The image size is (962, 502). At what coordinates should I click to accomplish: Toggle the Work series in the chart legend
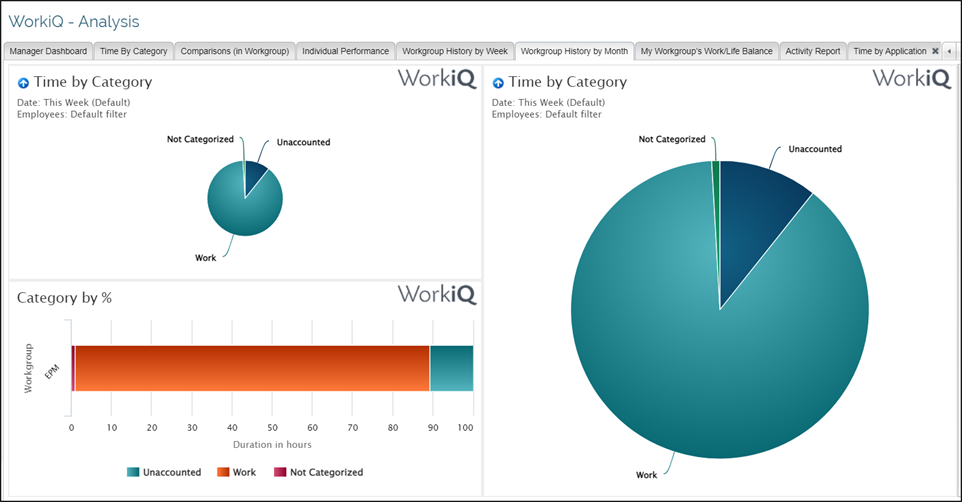(239, 472)
